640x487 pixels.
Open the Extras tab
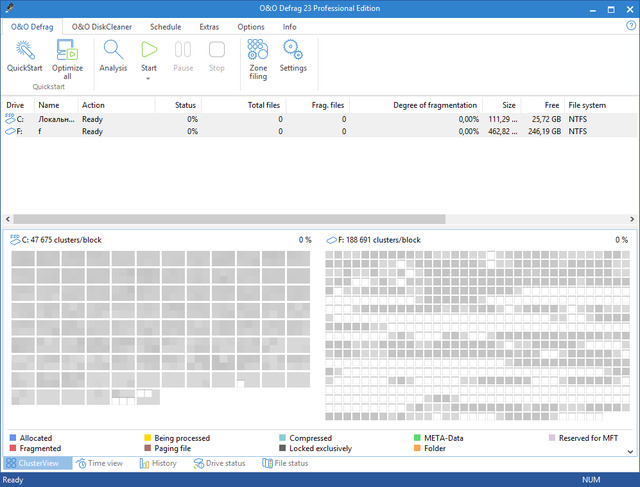click(x=209, y=27)
